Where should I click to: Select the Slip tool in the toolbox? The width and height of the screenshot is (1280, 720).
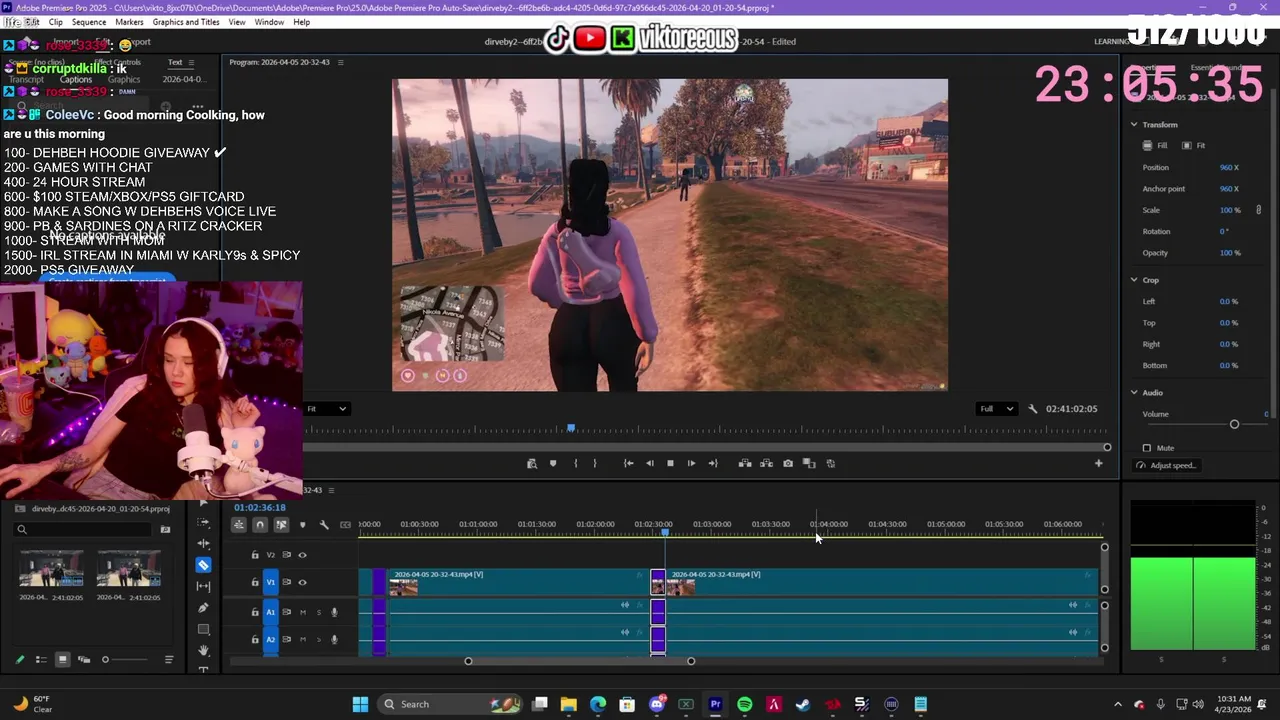click(x=204, y=586)
